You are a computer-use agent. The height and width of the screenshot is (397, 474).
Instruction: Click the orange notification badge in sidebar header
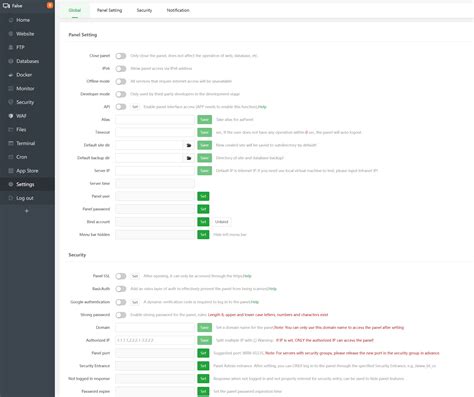click(x=50, y=5)
